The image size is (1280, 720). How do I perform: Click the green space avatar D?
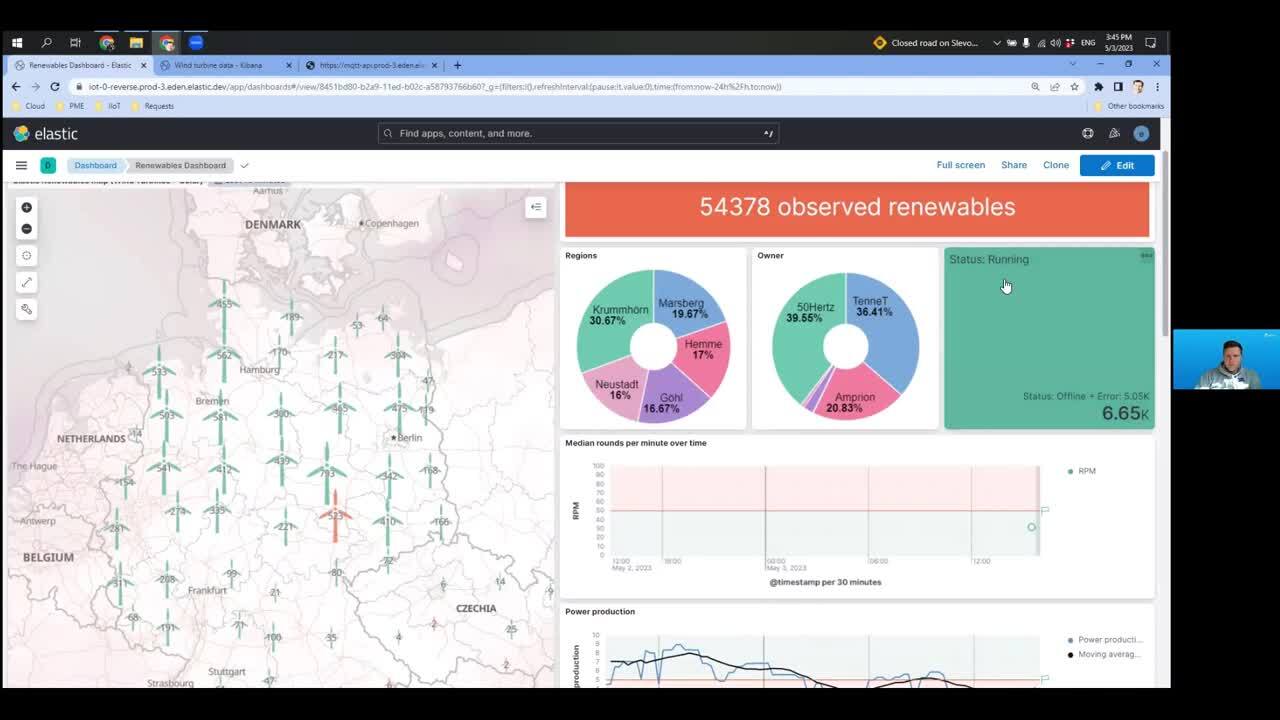47,165
